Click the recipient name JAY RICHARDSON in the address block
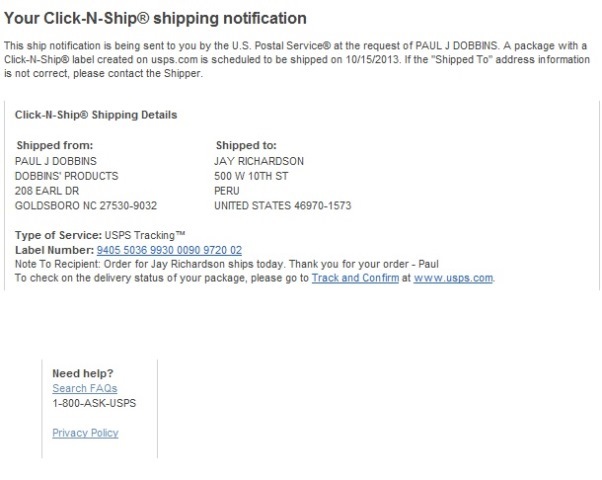 click(259, 161)
